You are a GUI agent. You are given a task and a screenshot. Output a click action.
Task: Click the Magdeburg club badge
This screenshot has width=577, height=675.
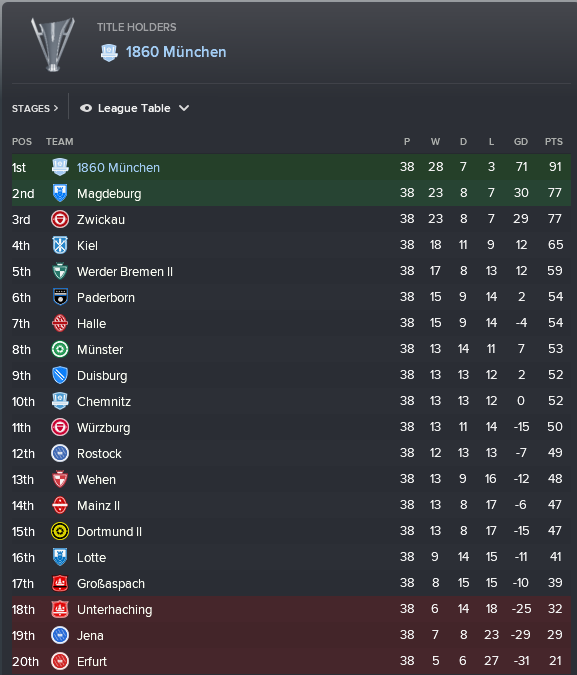coord(60,193)
